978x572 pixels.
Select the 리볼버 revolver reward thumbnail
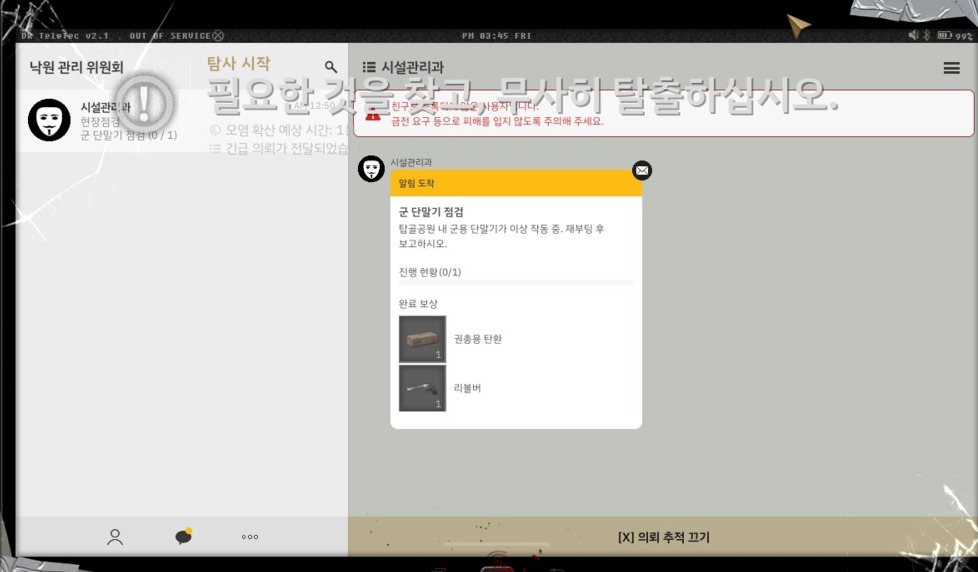pos(422,388)
